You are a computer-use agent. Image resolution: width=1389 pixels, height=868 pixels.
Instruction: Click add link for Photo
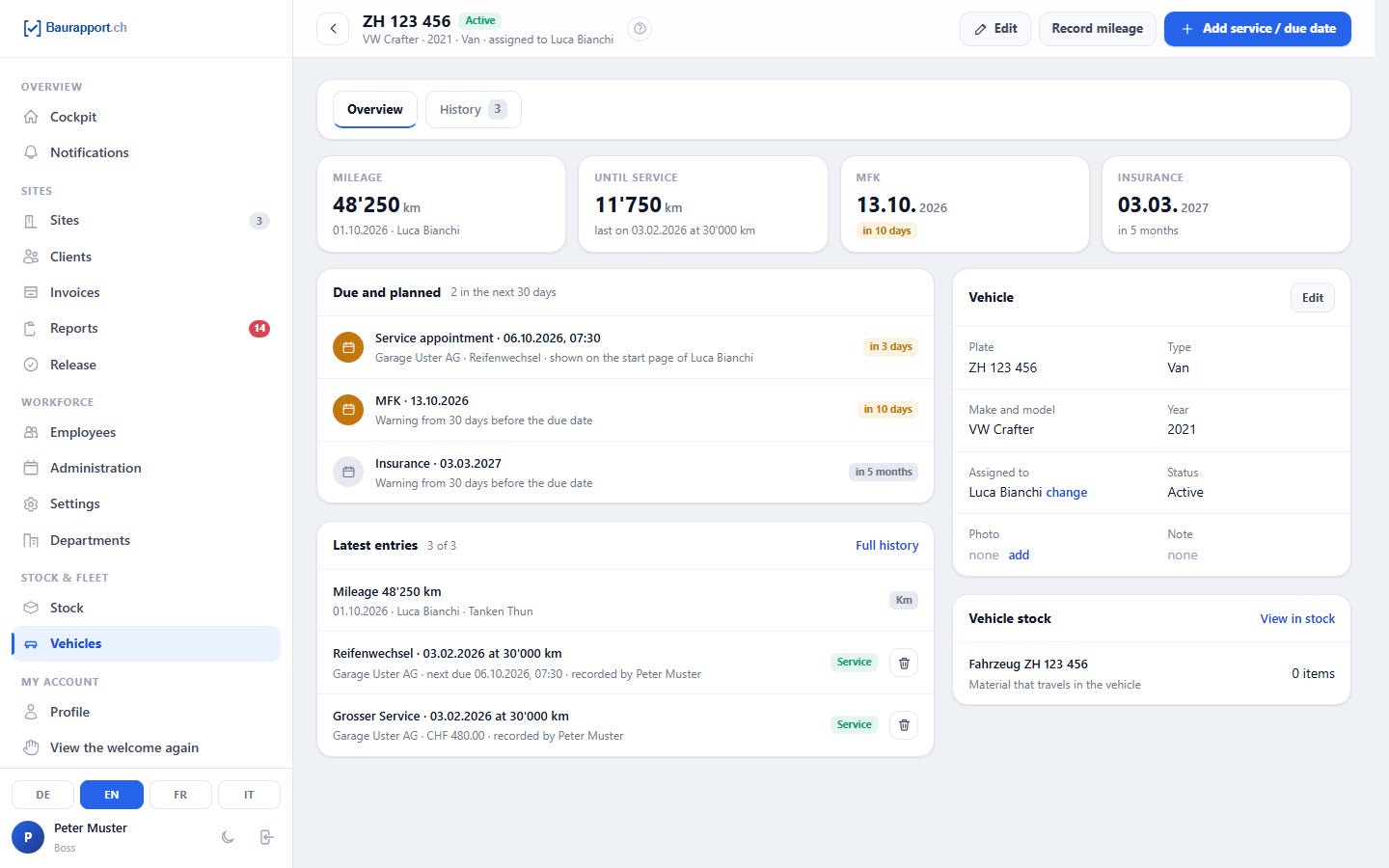click(x=1020, y=556)
